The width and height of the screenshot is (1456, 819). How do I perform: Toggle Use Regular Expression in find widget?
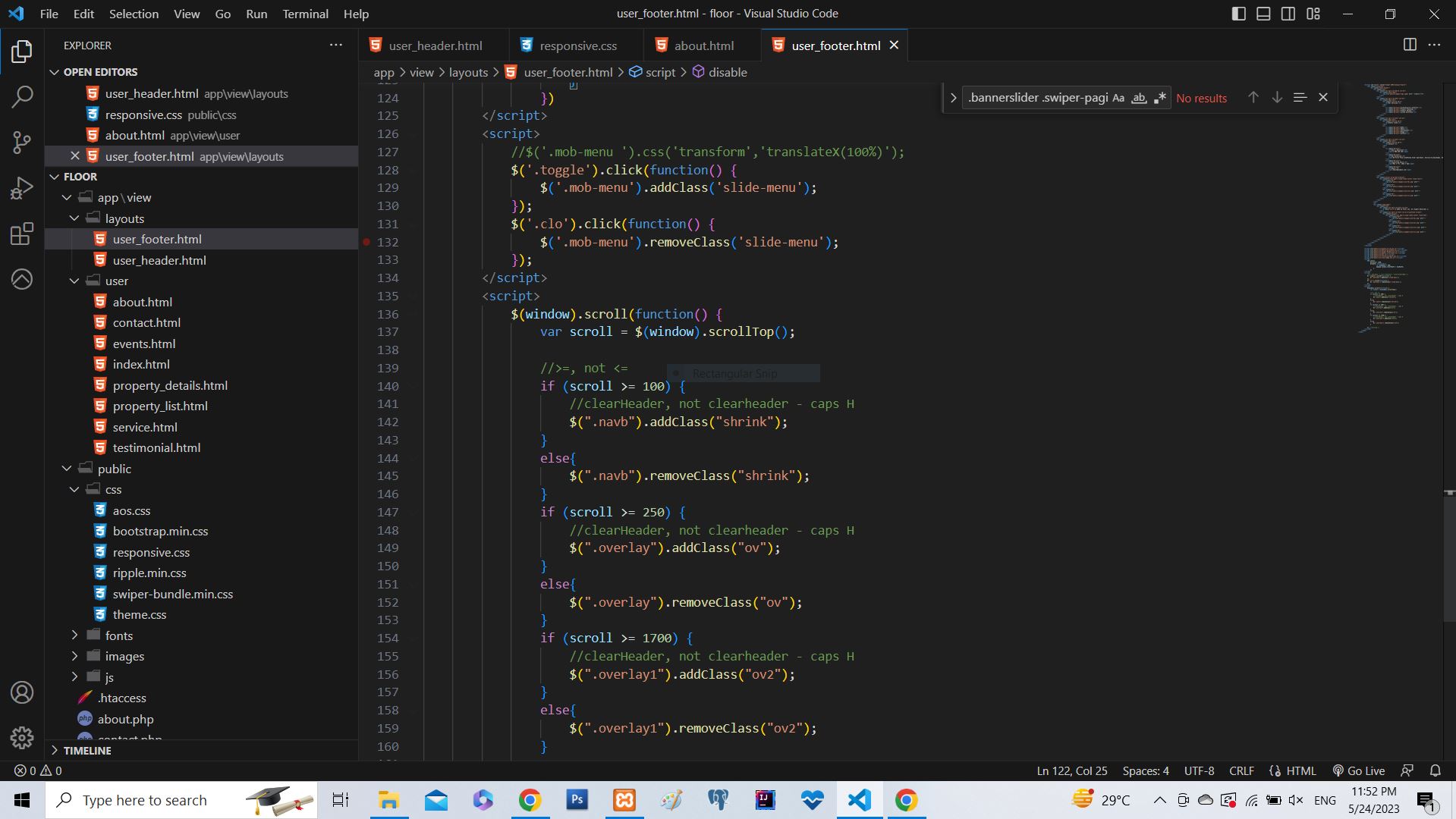[1159, 98]
